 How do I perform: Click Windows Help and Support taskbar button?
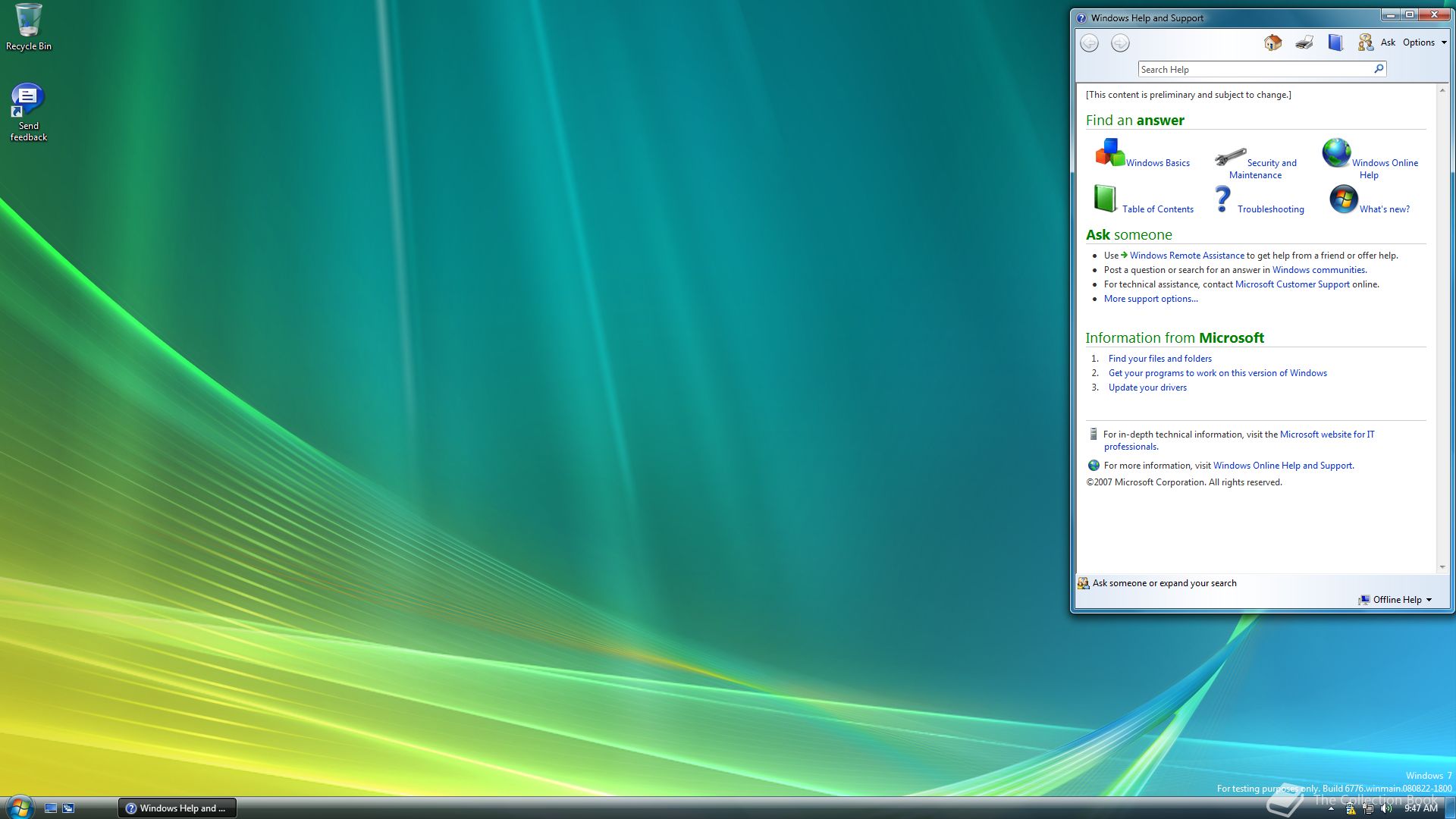(177, 808)
